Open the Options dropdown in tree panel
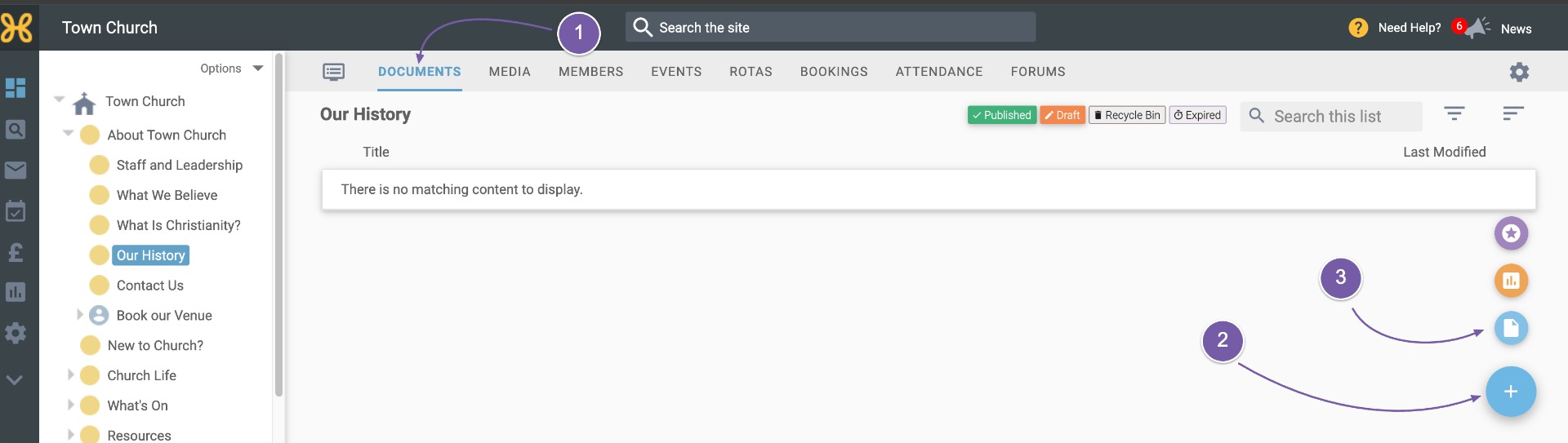The image size is (1568, 443). (232, 69)
